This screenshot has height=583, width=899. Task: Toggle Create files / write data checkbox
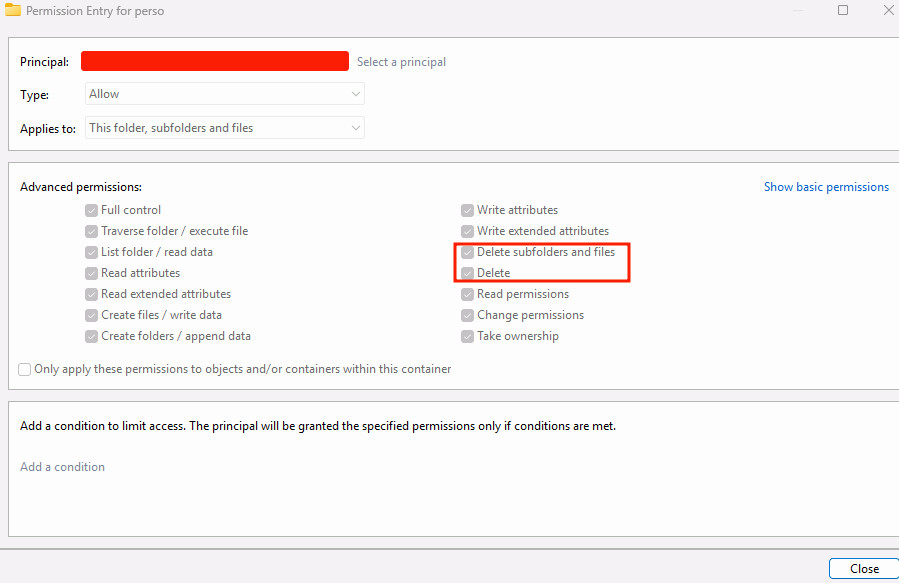(92, 315)
